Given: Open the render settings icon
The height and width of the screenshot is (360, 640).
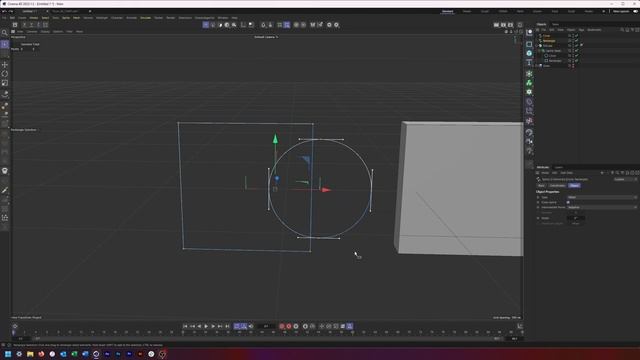Looking at the screenshot, I should tap(511, 25).
